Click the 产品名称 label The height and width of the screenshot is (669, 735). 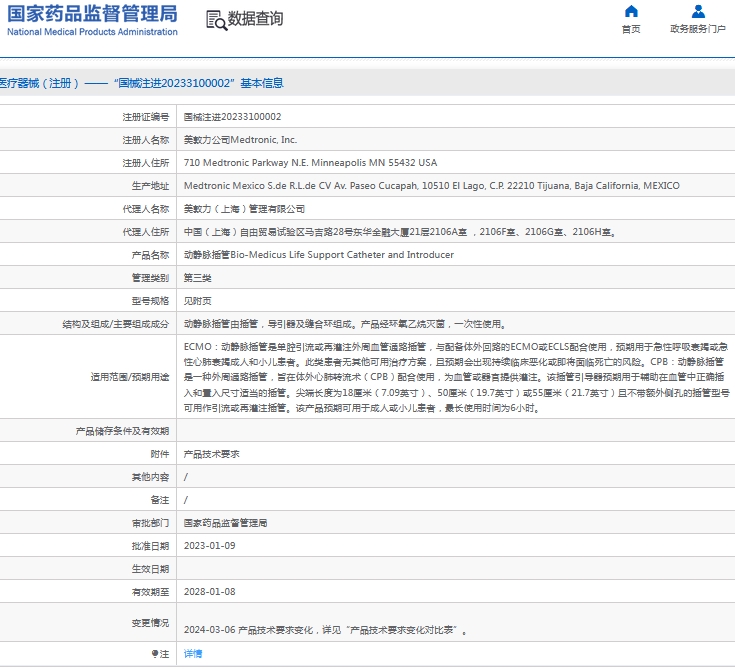tap(150, 255)
